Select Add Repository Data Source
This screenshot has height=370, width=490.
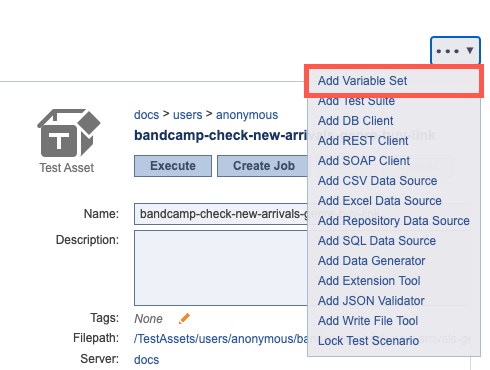click(393, 221)
